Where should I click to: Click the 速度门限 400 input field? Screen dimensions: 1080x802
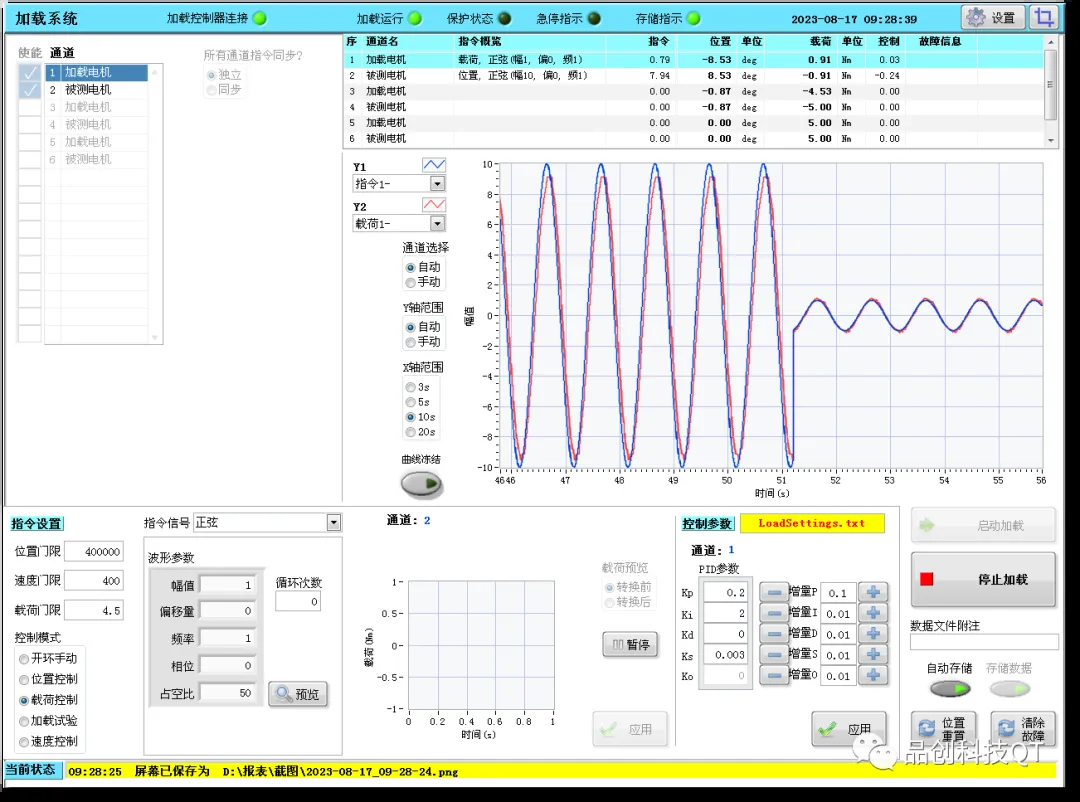[94, 581]
